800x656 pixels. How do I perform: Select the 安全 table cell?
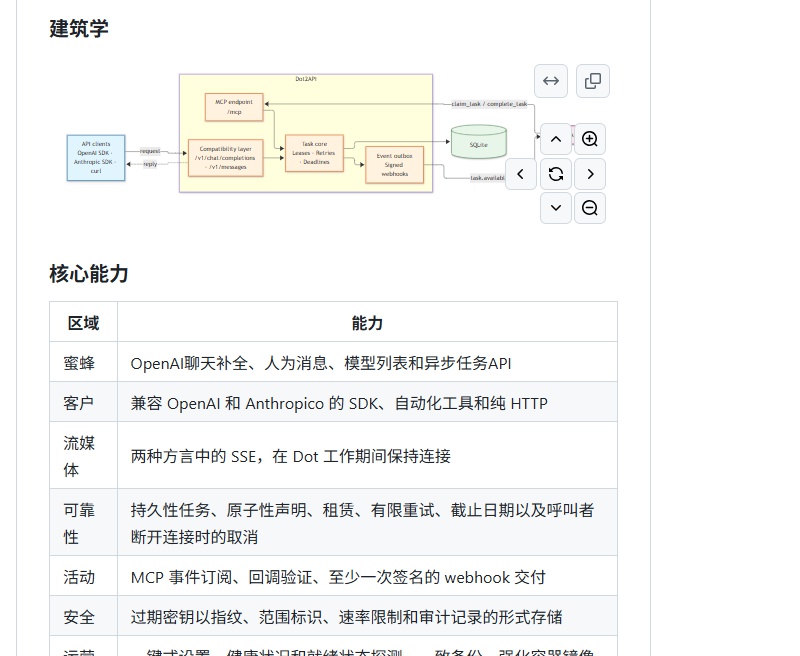pos(84,616)
